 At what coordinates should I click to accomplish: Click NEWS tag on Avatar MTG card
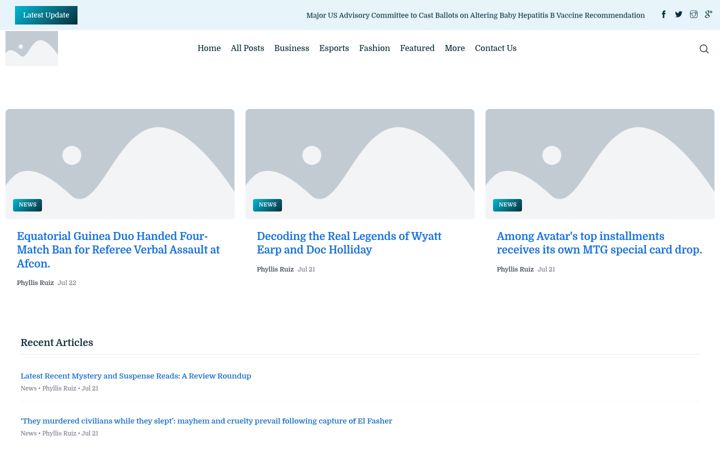(507, 205)
